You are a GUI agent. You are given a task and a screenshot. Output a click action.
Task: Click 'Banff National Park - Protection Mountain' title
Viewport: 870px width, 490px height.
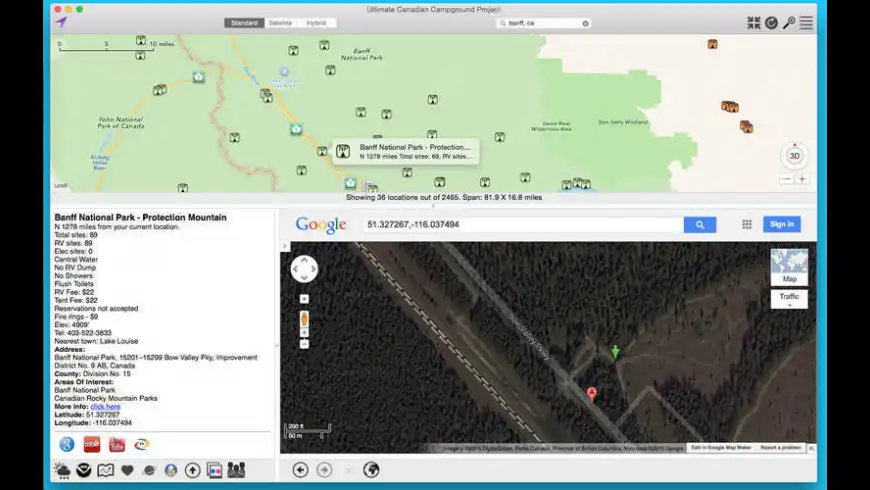coord(140,218)
